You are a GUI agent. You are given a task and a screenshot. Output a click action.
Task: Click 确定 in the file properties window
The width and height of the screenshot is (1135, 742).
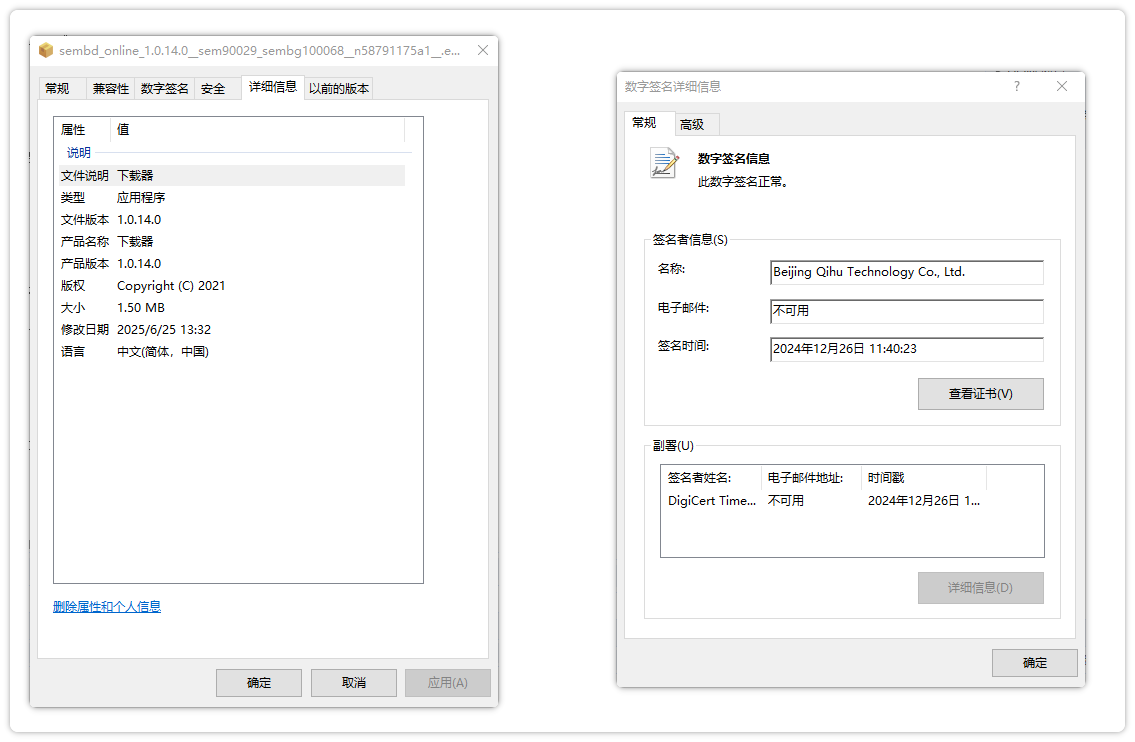259,683
